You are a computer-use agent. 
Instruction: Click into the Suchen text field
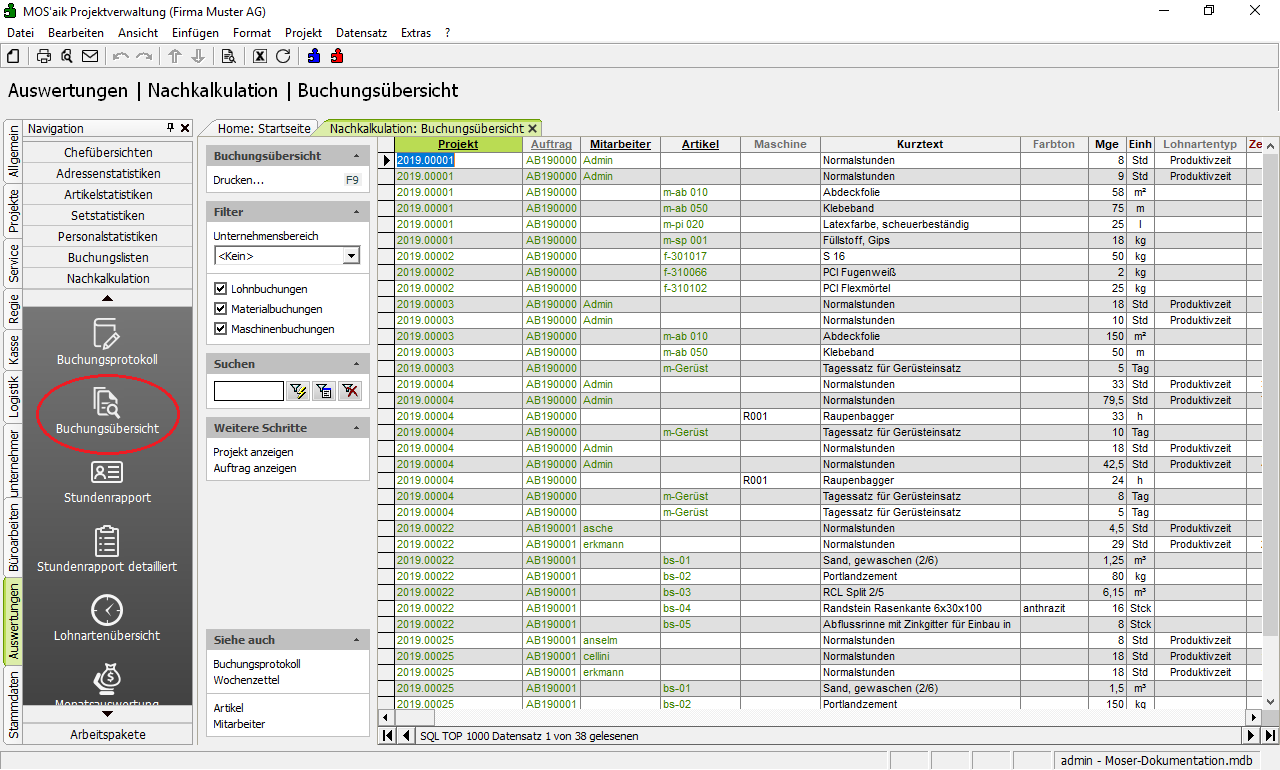tap(248, 391)
